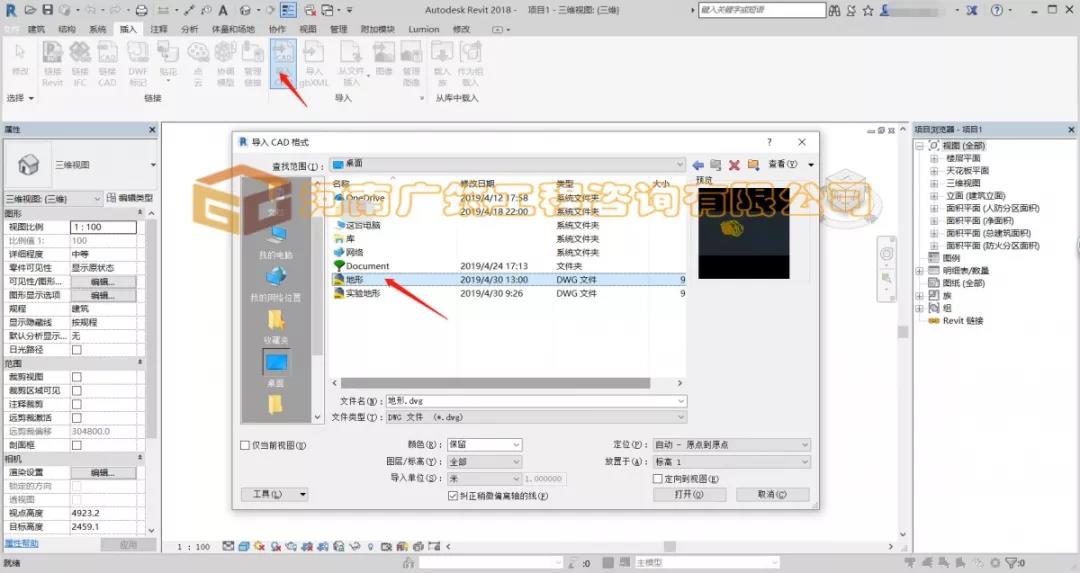Click the DWF markup ribbon icon
This screenshot has height=573, width=1080.
click(x=138, y=63)
